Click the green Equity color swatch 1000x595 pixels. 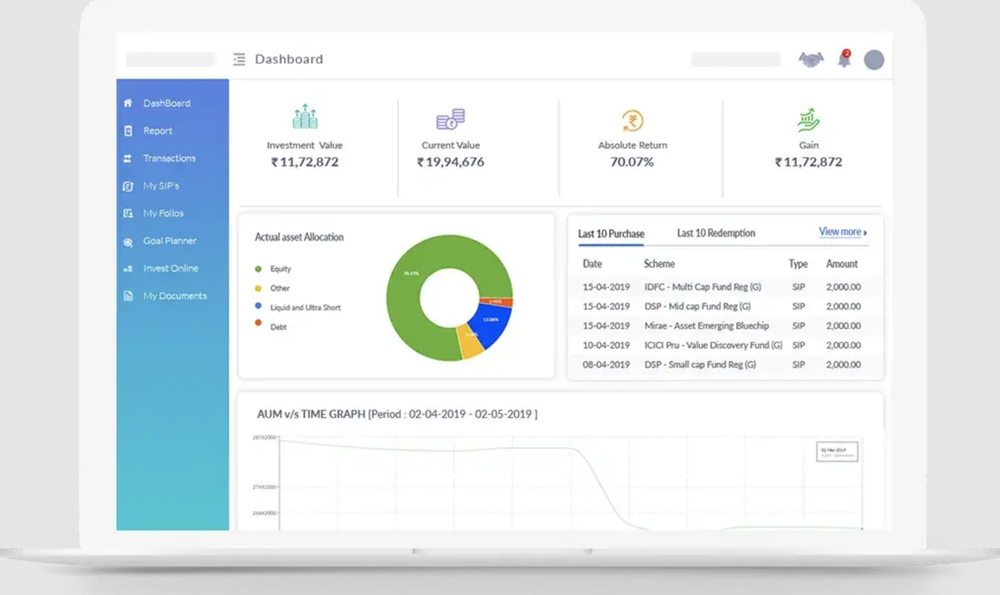258,269
